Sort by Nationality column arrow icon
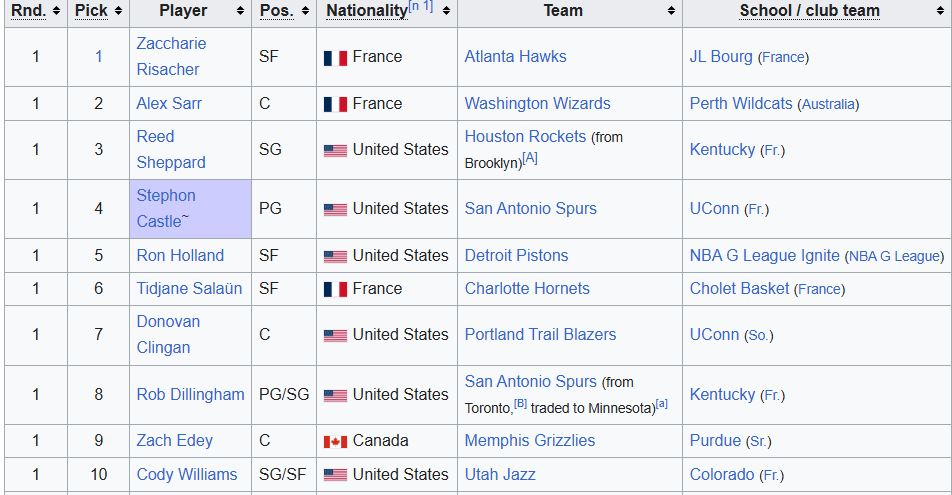This screenshot has height=495, width=952. click(446, 11)
